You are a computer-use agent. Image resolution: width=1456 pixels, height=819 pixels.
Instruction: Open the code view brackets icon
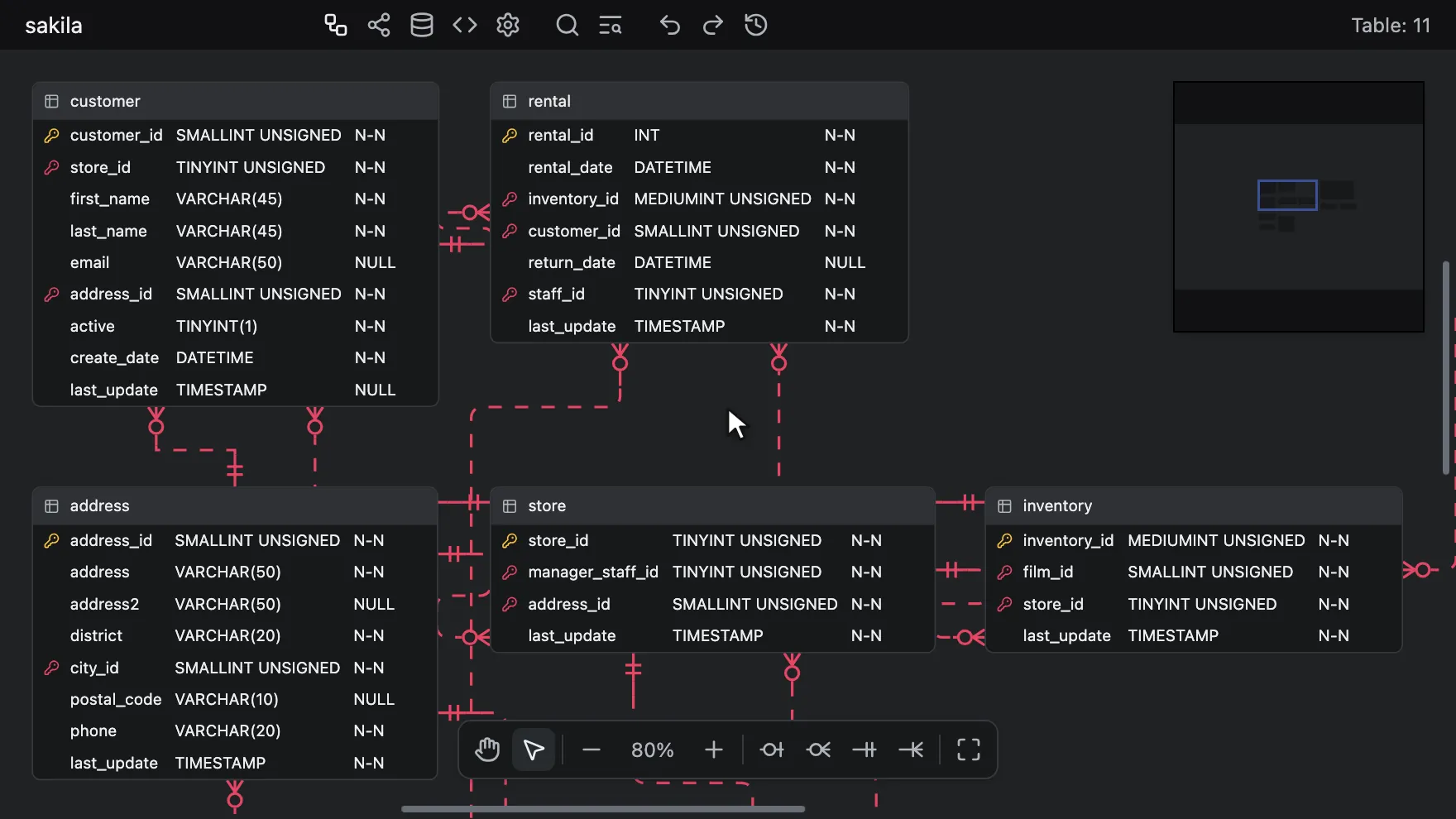465,25
